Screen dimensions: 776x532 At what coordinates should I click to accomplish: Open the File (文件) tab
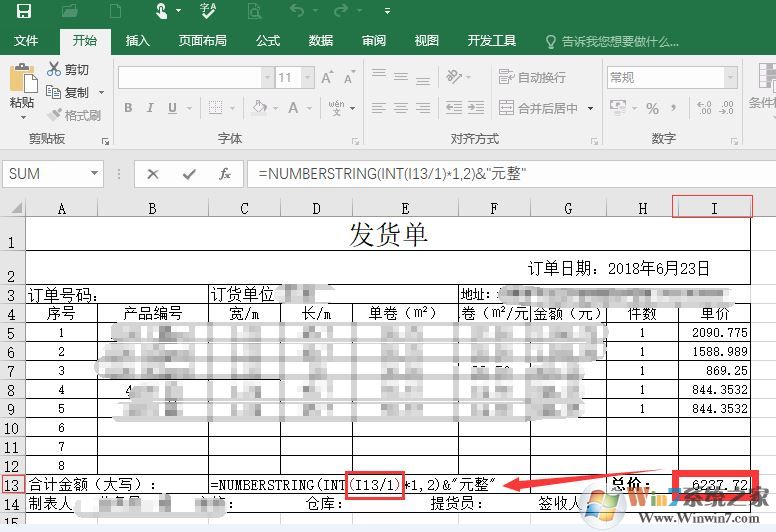(26, 41)
